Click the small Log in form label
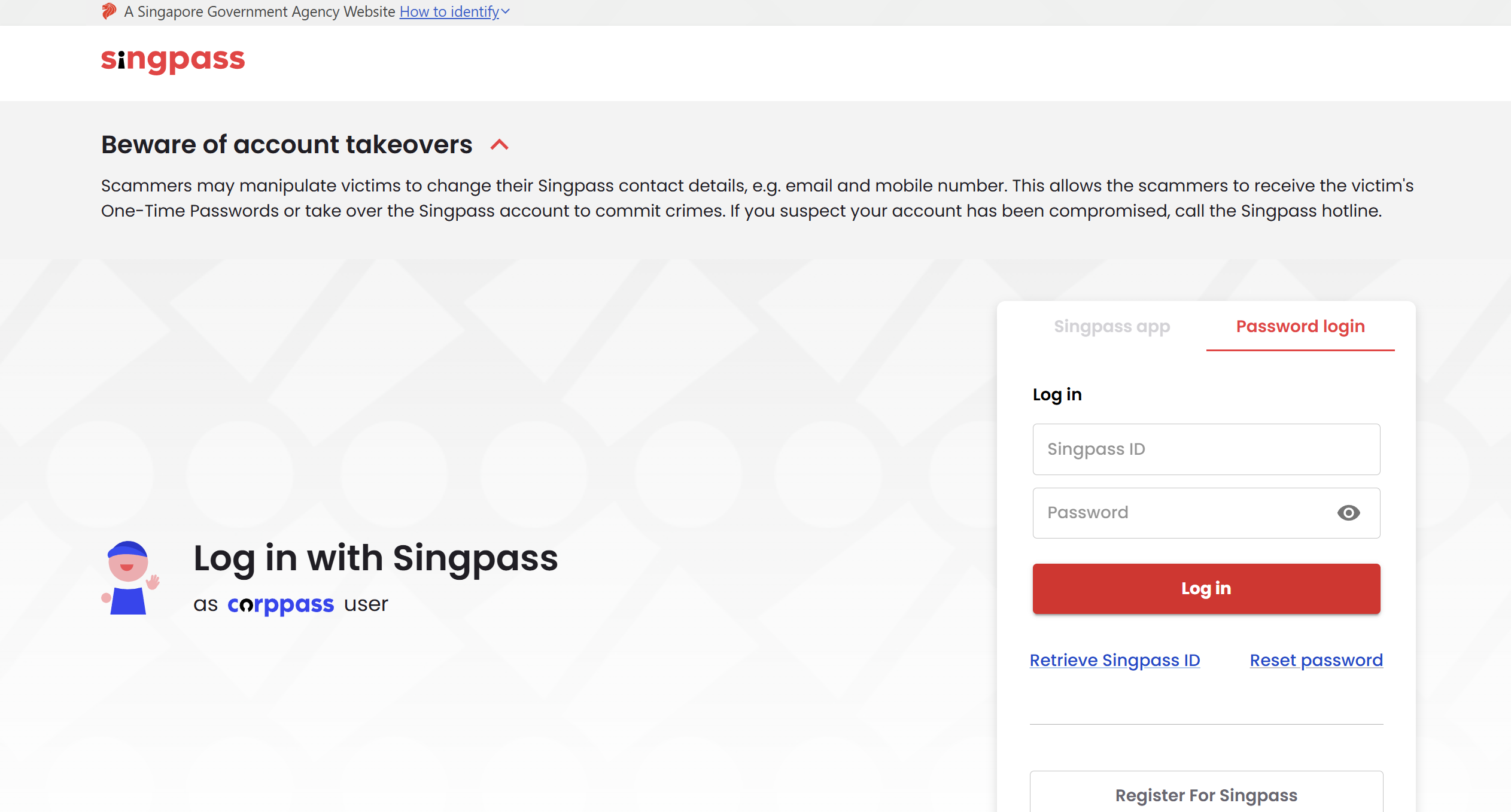This screenshot has width=1511, height=812. tap(1057, 395)
